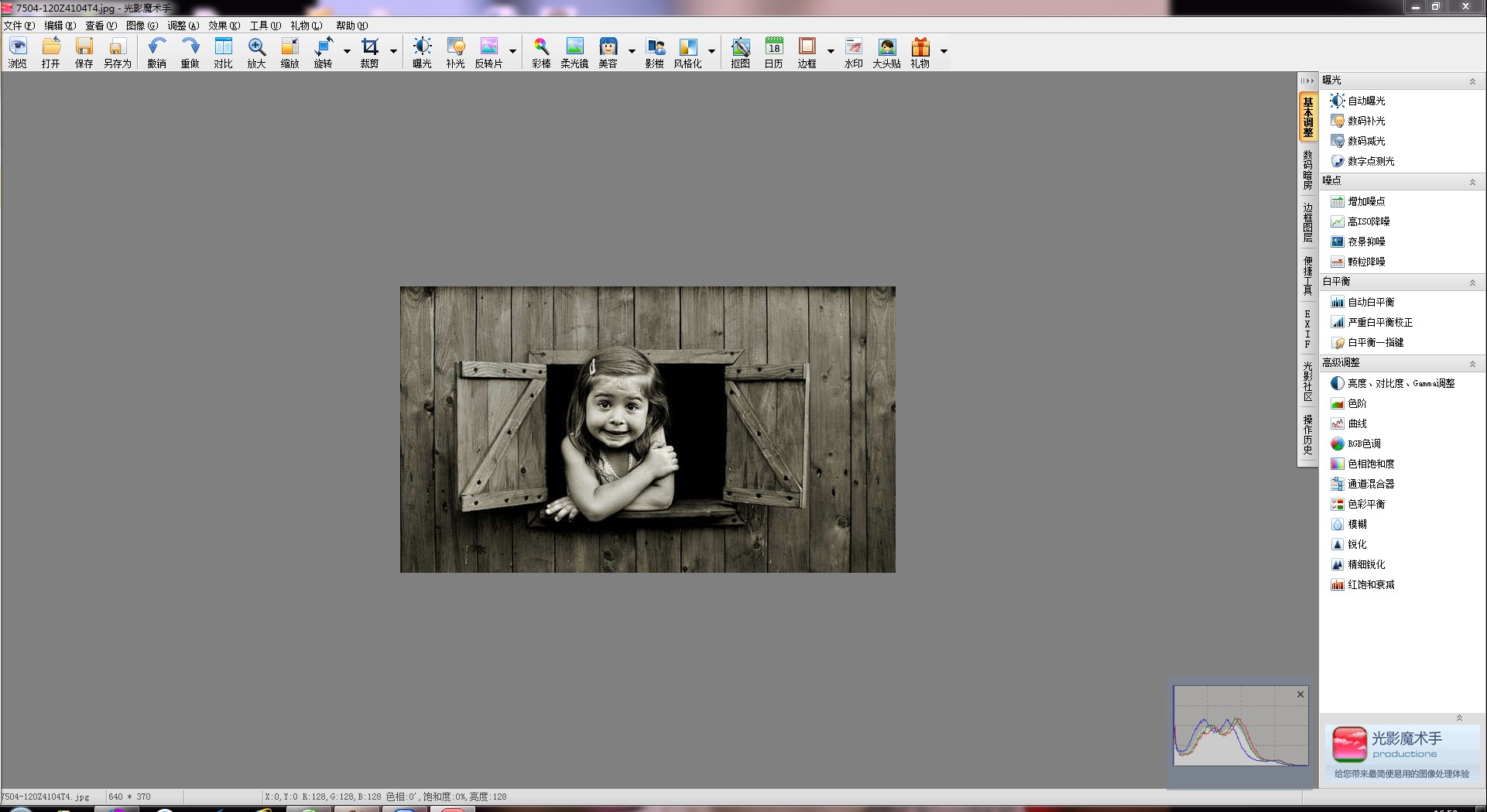Click the 美容 (Beautify) icon
The image size is (1487, 812).
click(608, 53)
